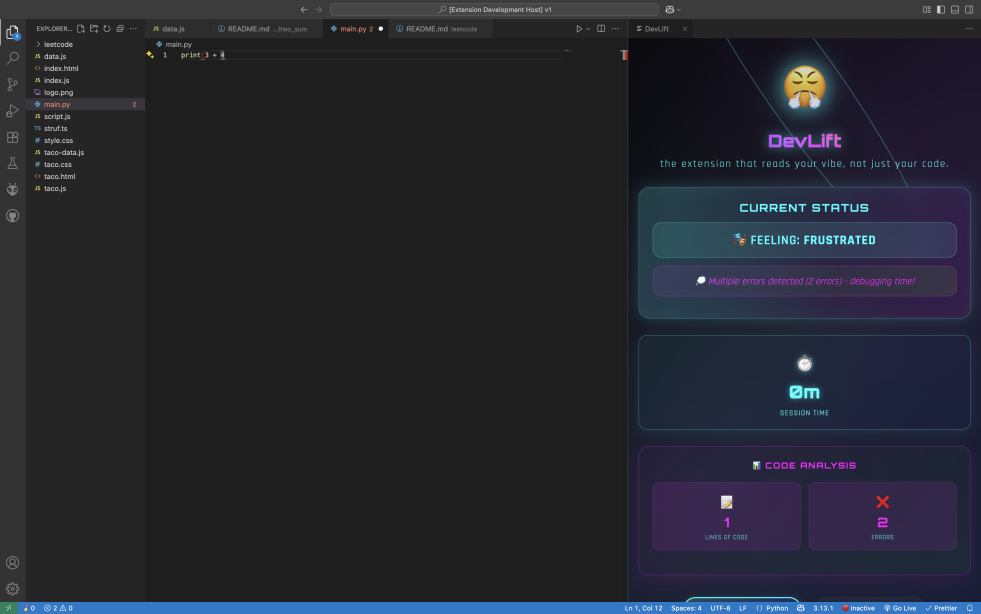Open the Run and Debug view
The height and width of the screenshot is (614, 981).
coord(13,111)
